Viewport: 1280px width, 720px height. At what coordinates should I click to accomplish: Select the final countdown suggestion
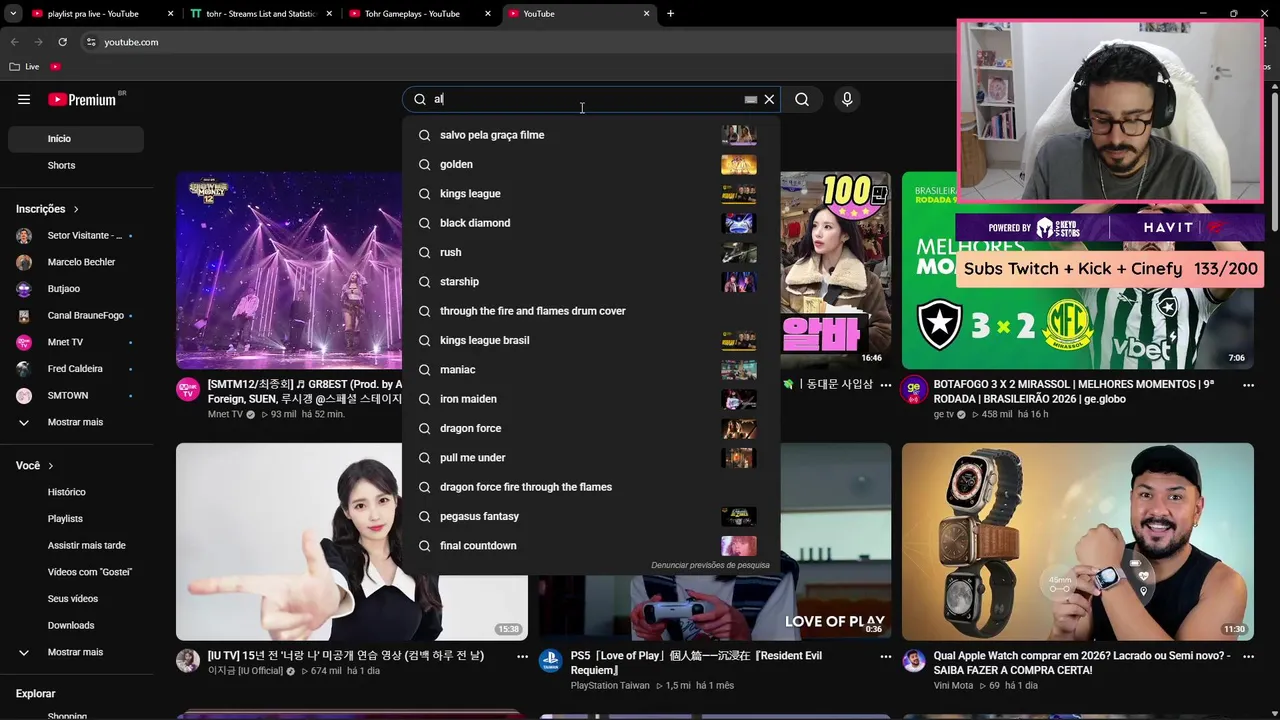(x=591, y=546)
